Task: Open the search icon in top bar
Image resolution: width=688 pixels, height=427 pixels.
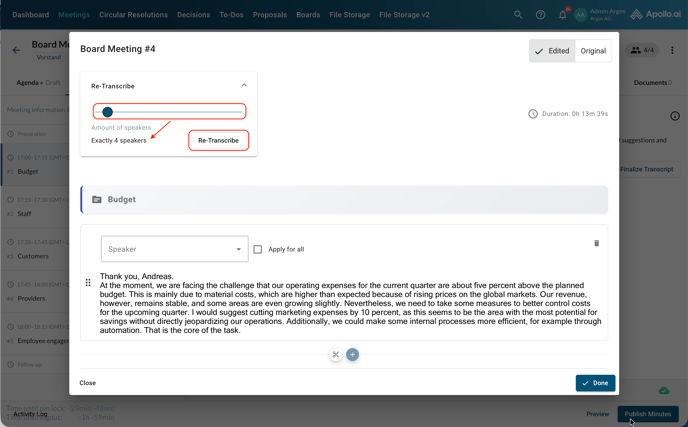Action: tap(518, 15)
